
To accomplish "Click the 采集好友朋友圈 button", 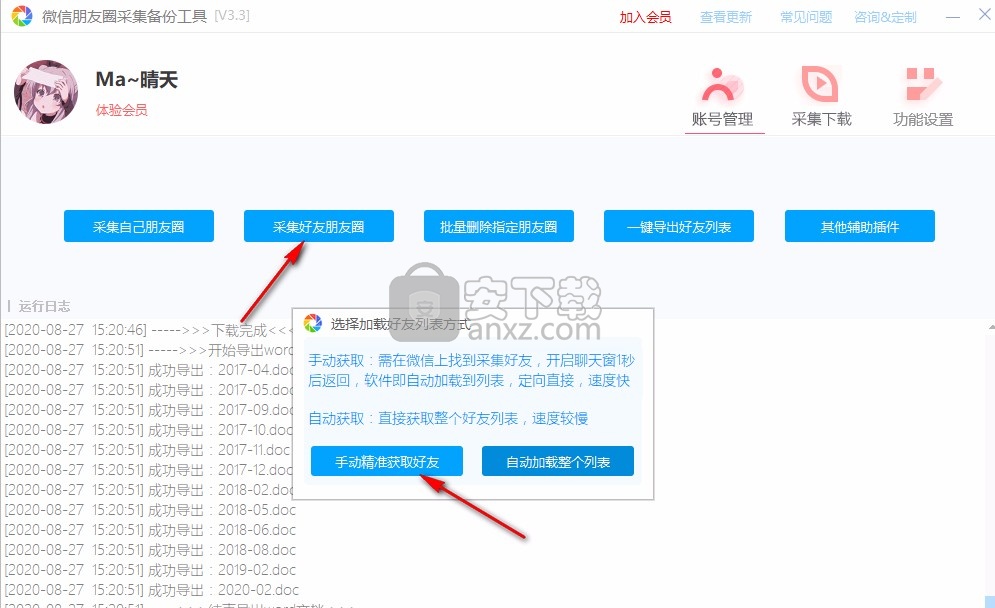I will (x=319, y=226).
